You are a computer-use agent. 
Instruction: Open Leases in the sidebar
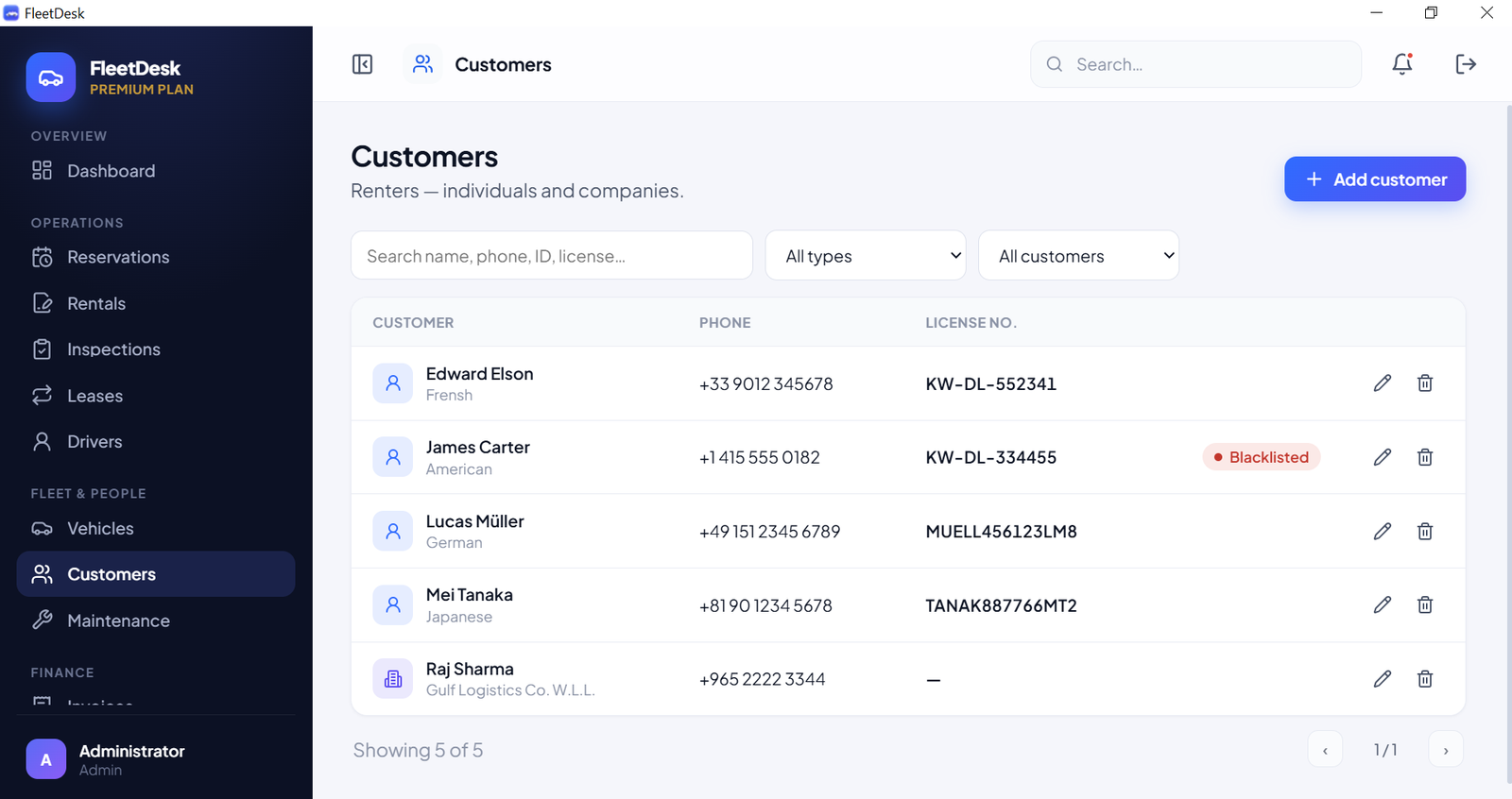[156, 396]
